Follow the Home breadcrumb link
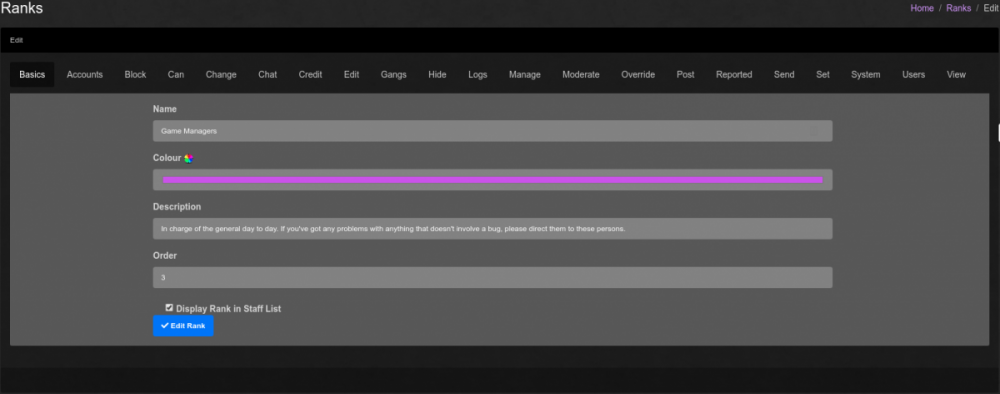The width and height of the screenshot is (1000, 394). (x=922, y=8)
